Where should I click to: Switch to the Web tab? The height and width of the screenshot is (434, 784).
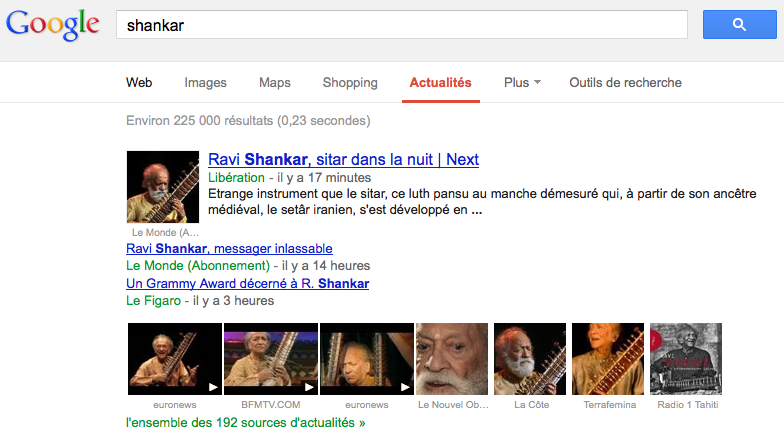[139, 82]
